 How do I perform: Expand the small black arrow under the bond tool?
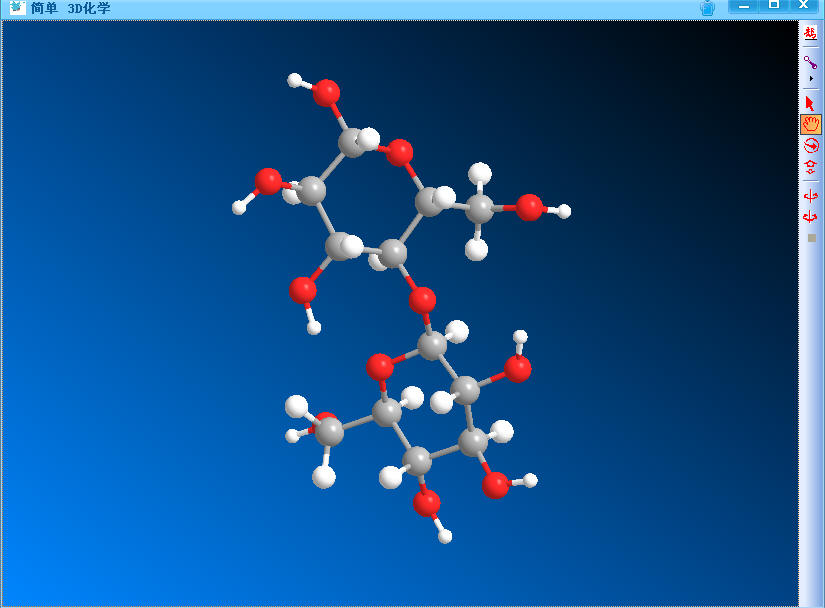coord(810,78)
